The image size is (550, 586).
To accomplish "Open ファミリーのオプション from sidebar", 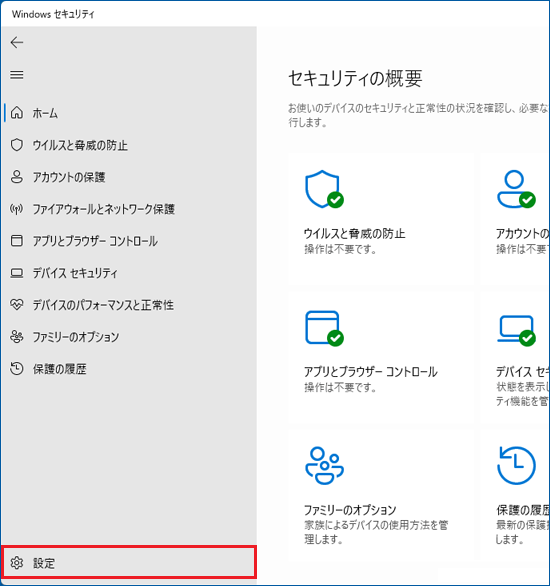I will (129, 337).
